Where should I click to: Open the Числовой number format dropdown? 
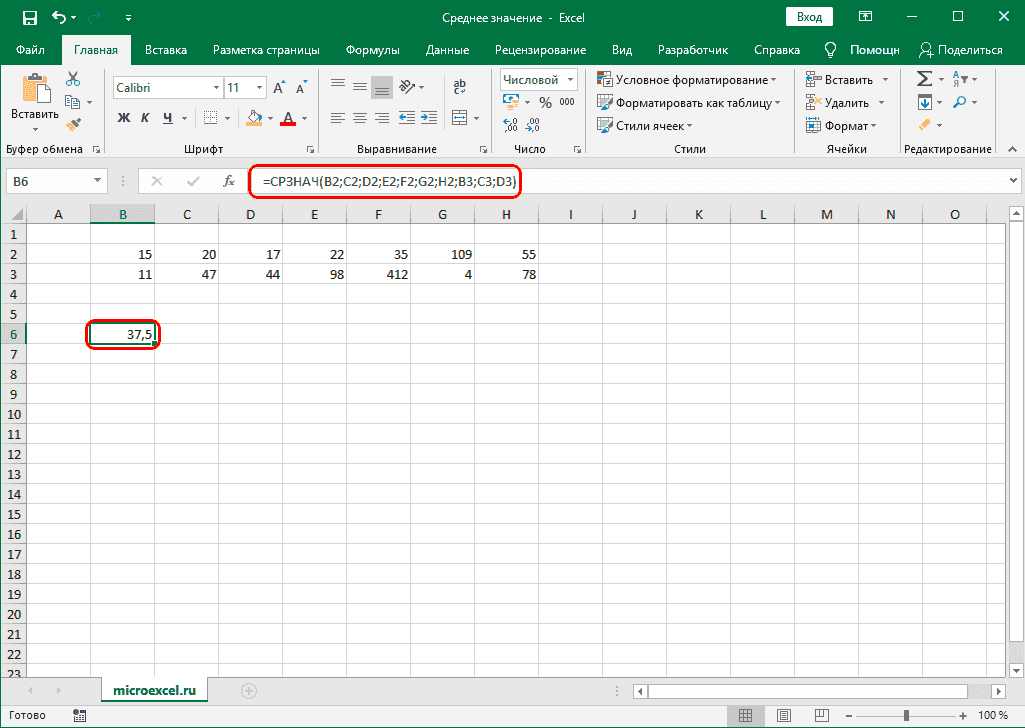(x=536, y=78)
